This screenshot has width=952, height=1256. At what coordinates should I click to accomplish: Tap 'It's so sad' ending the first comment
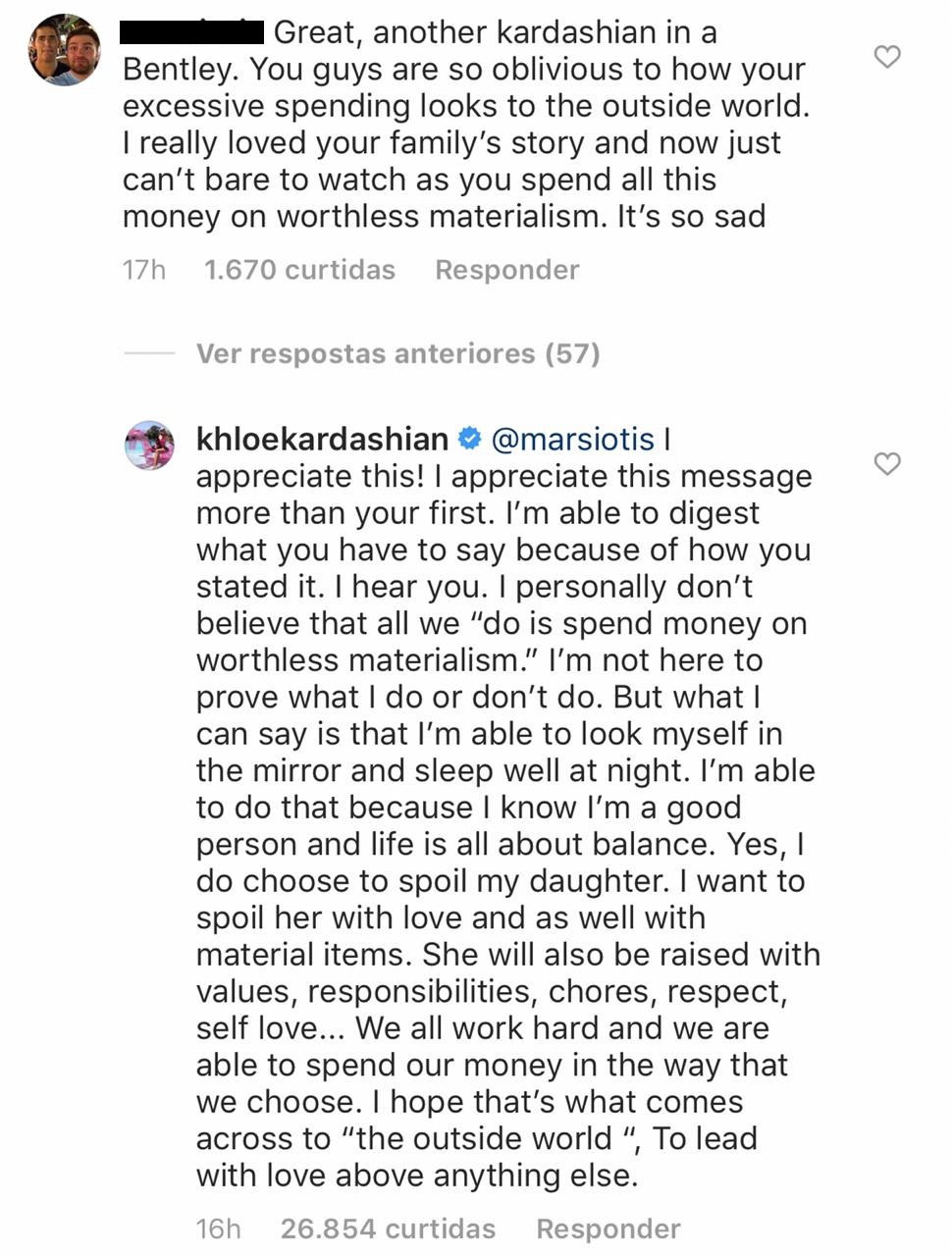click(x=691, y=216)
